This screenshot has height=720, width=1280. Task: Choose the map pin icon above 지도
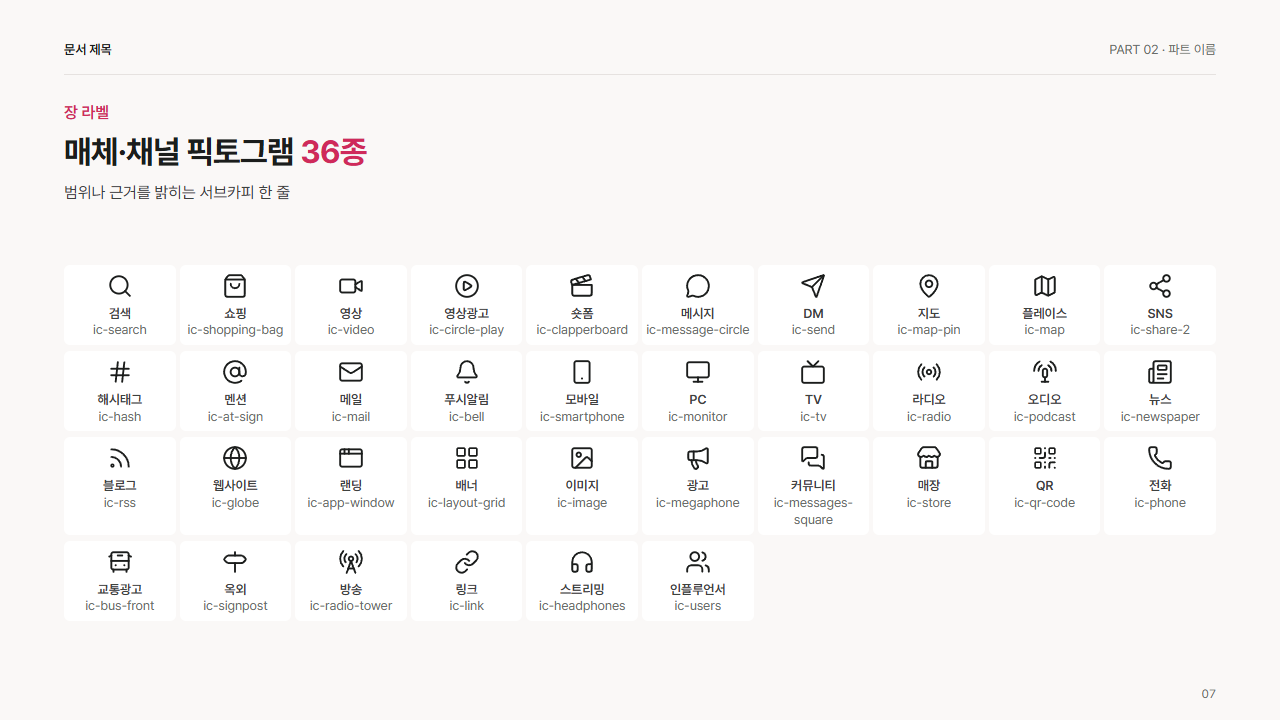[929, 286]
